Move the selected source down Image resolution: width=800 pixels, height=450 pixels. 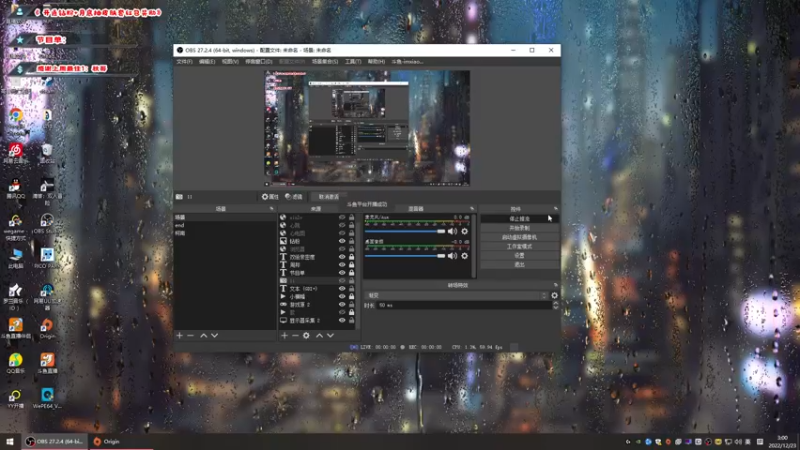click(x=330, y=335)
